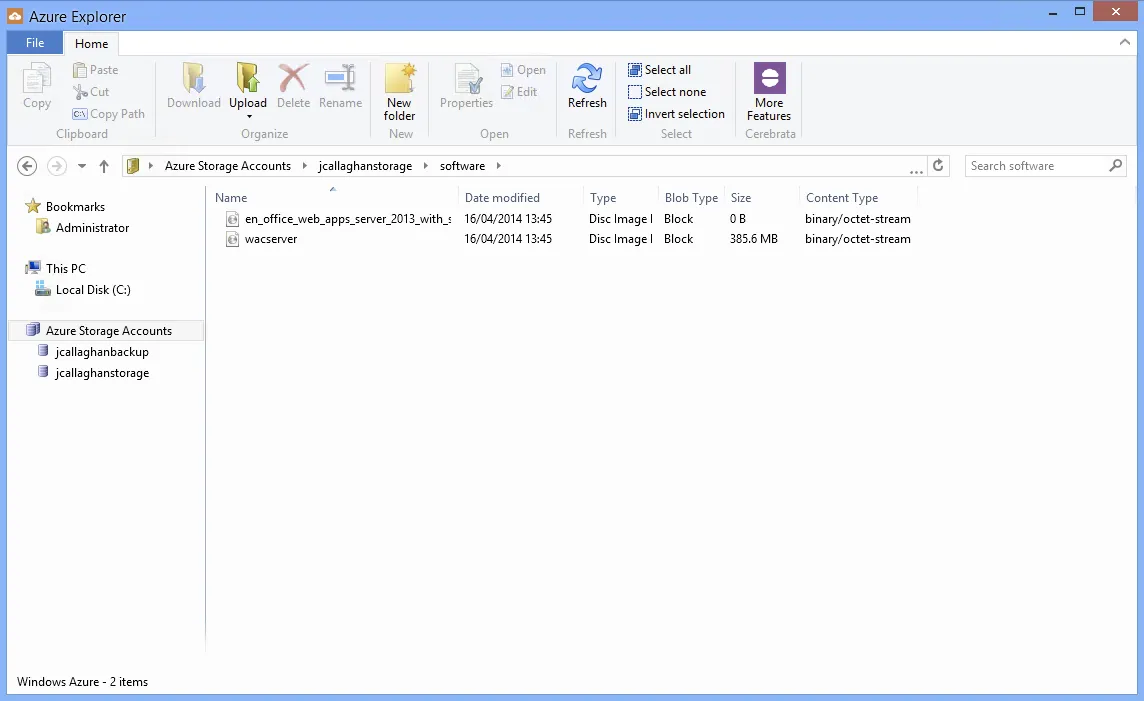Viewport: 1144px width, 701px height.
Task: Click Invert selection
Action: pyautogui.click(x=676, y=114)
